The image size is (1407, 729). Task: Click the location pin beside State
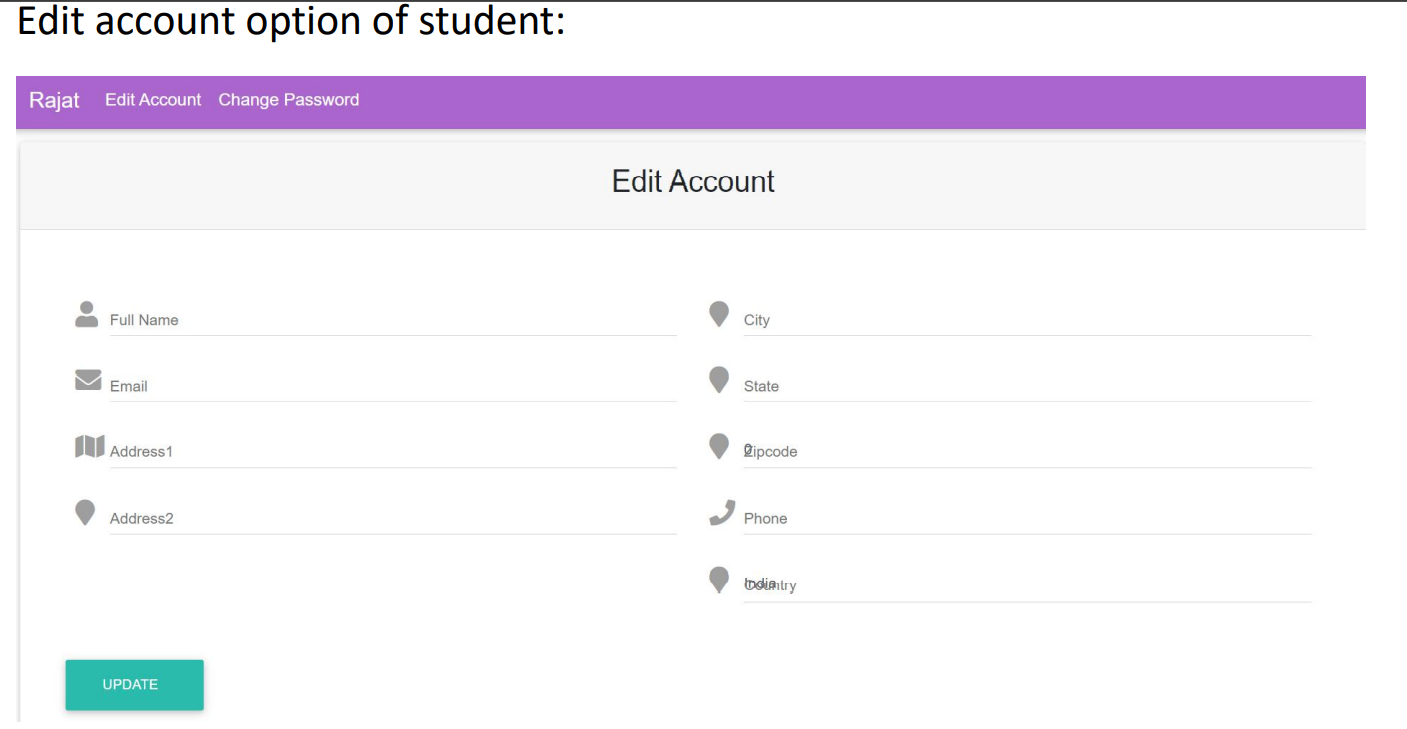[x=719, y=379]
